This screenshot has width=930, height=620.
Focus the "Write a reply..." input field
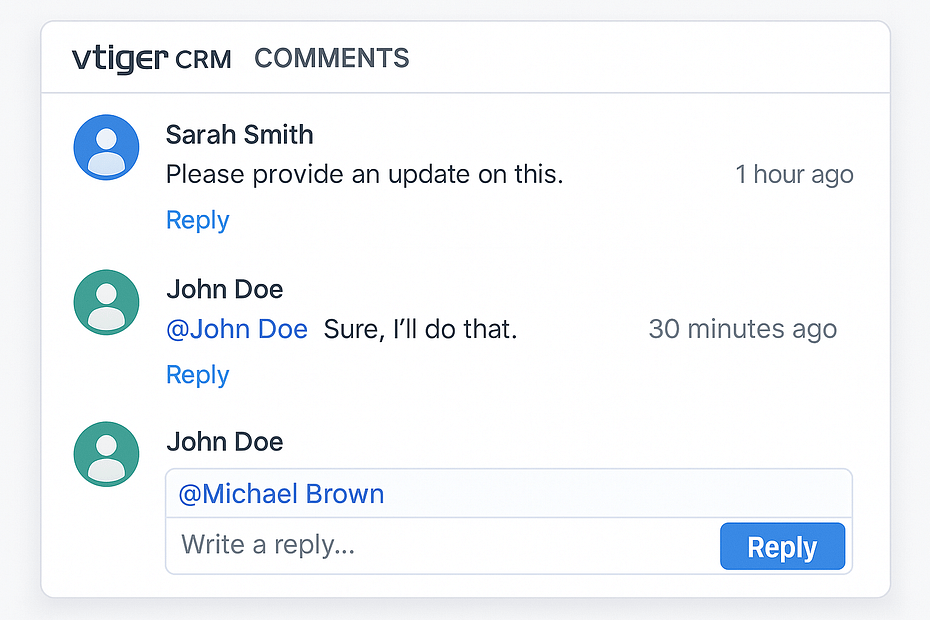tap(440, 546)
